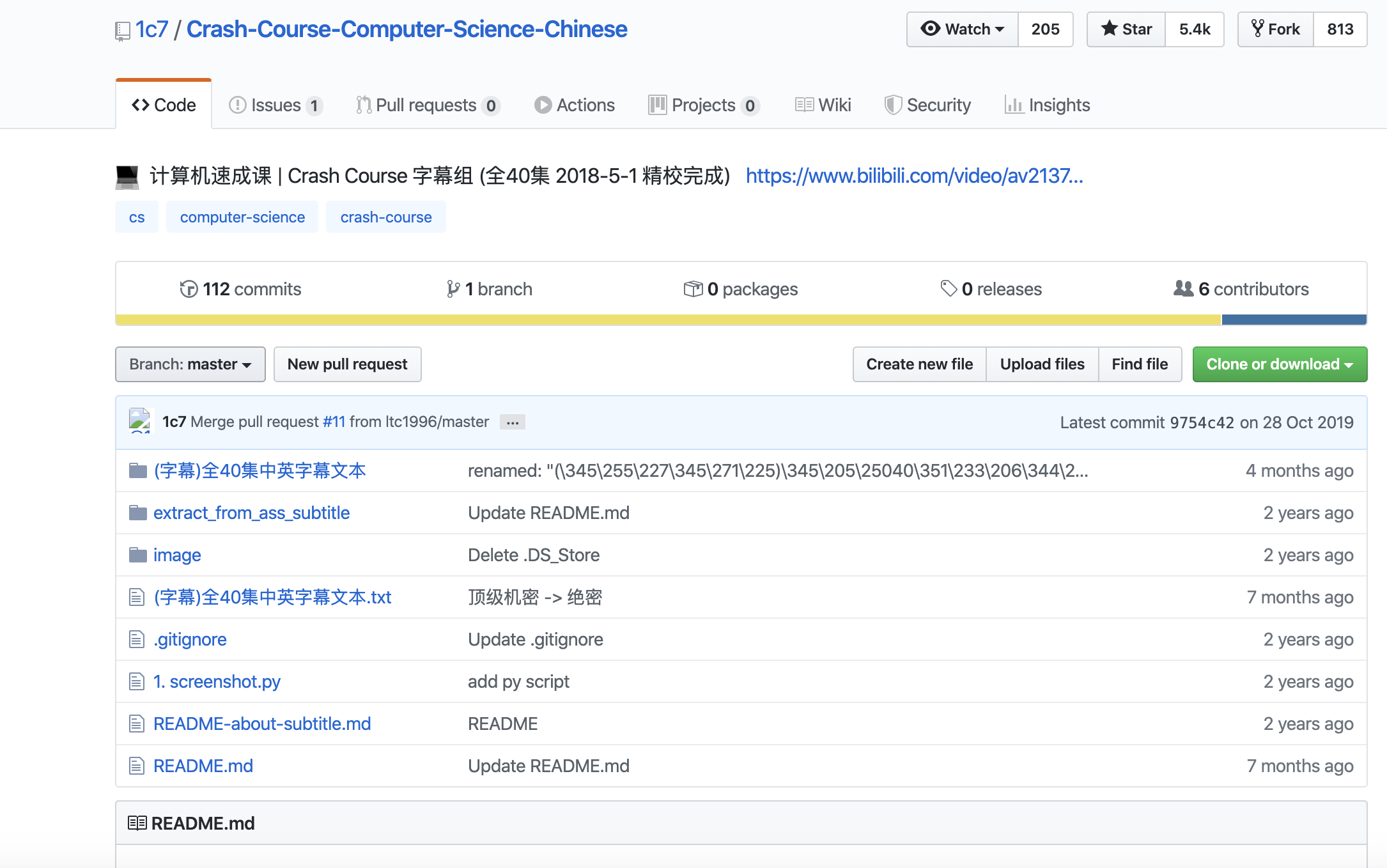
Task: Click the package box icon
Action: click(x=693, y=289)
